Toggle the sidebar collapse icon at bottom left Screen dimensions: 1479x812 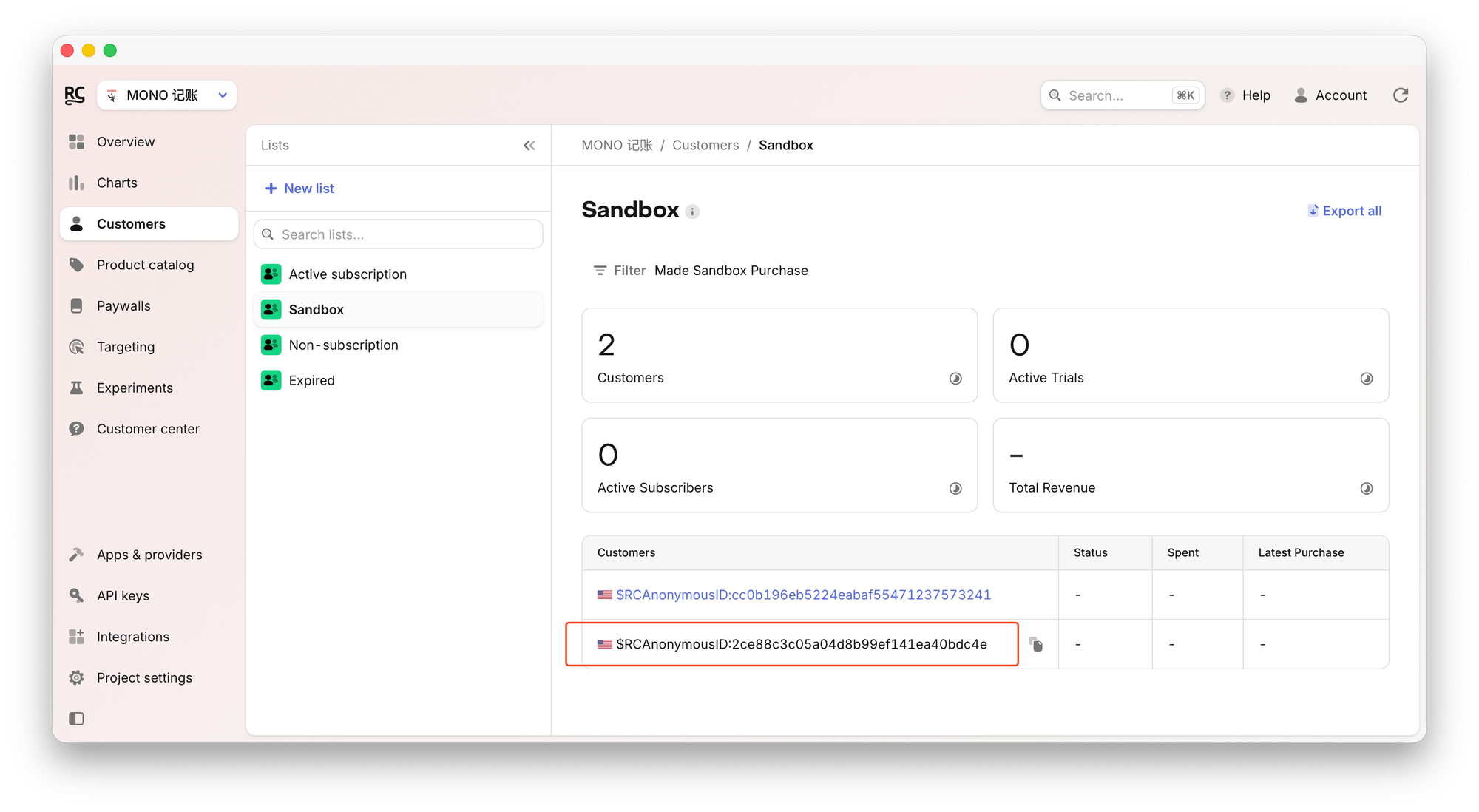(76, 719)
